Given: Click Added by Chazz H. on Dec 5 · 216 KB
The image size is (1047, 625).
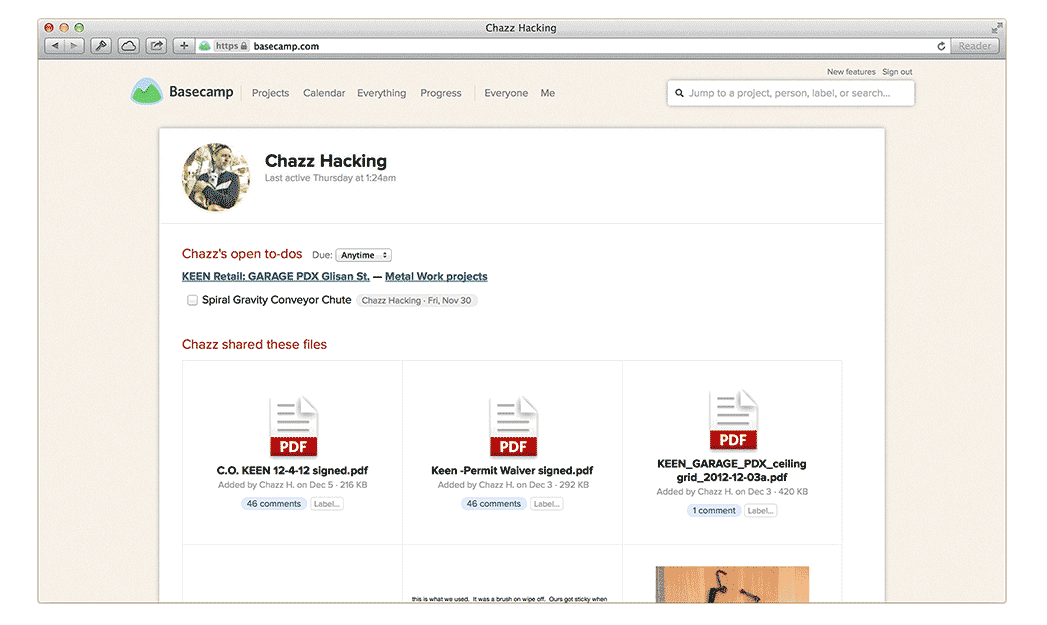Looking at the screenshot, I should coord(292,485).
